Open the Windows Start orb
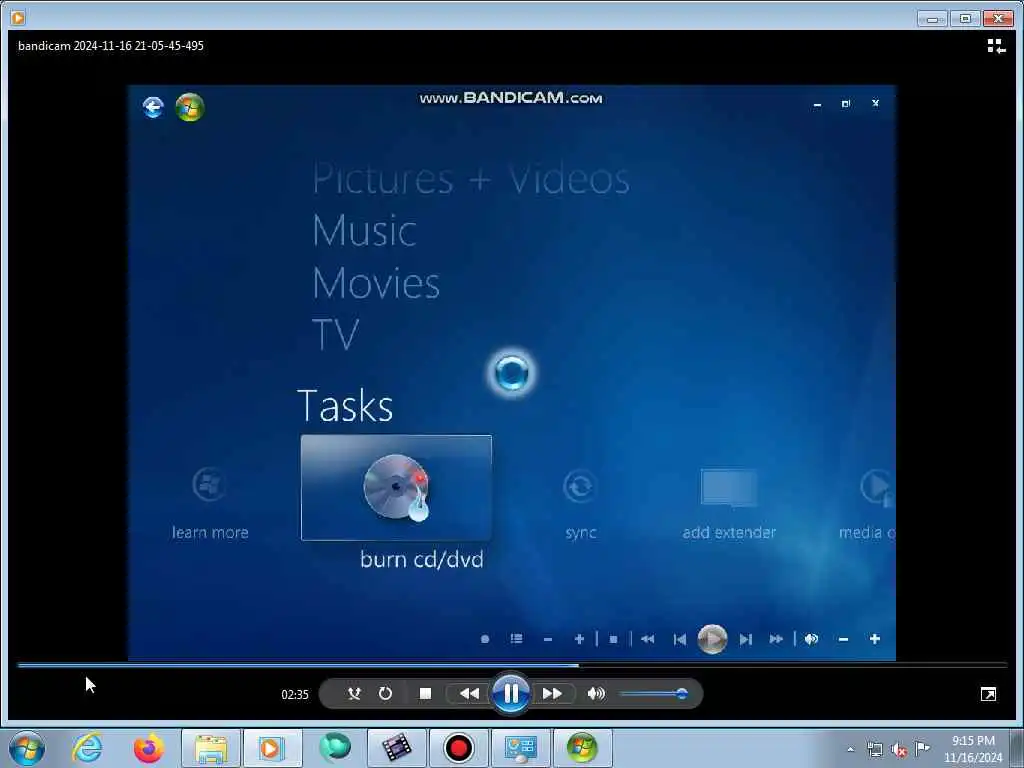The image size is (1024, 768). pos(27,748)
